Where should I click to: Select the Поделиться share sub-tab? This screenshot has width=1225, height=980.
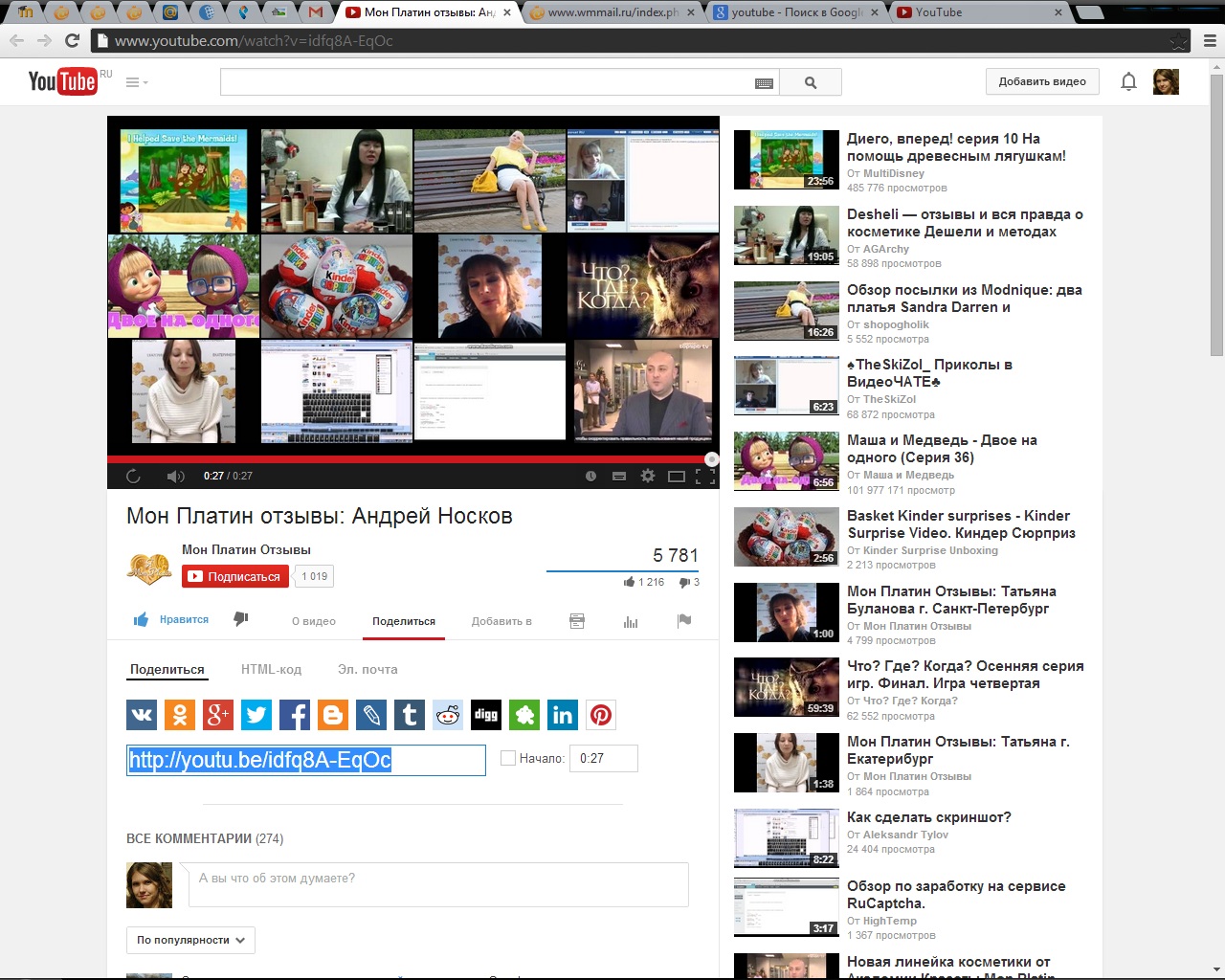(x=167, y=669)
